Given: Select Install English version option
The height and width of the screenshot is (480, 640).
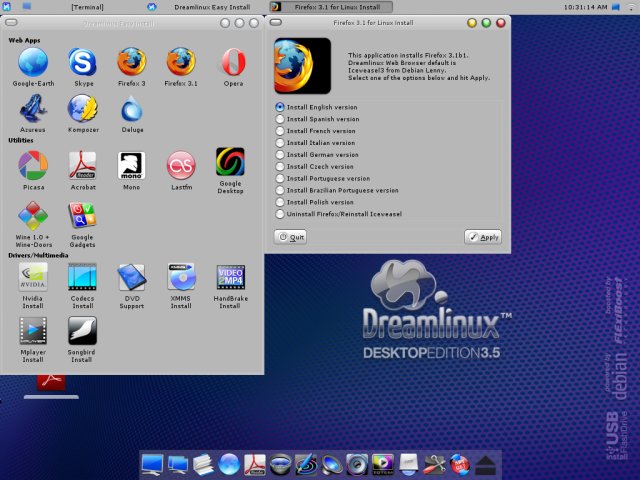Looking at the screenshot, I should pyautogui.click(x=316, y=107).
